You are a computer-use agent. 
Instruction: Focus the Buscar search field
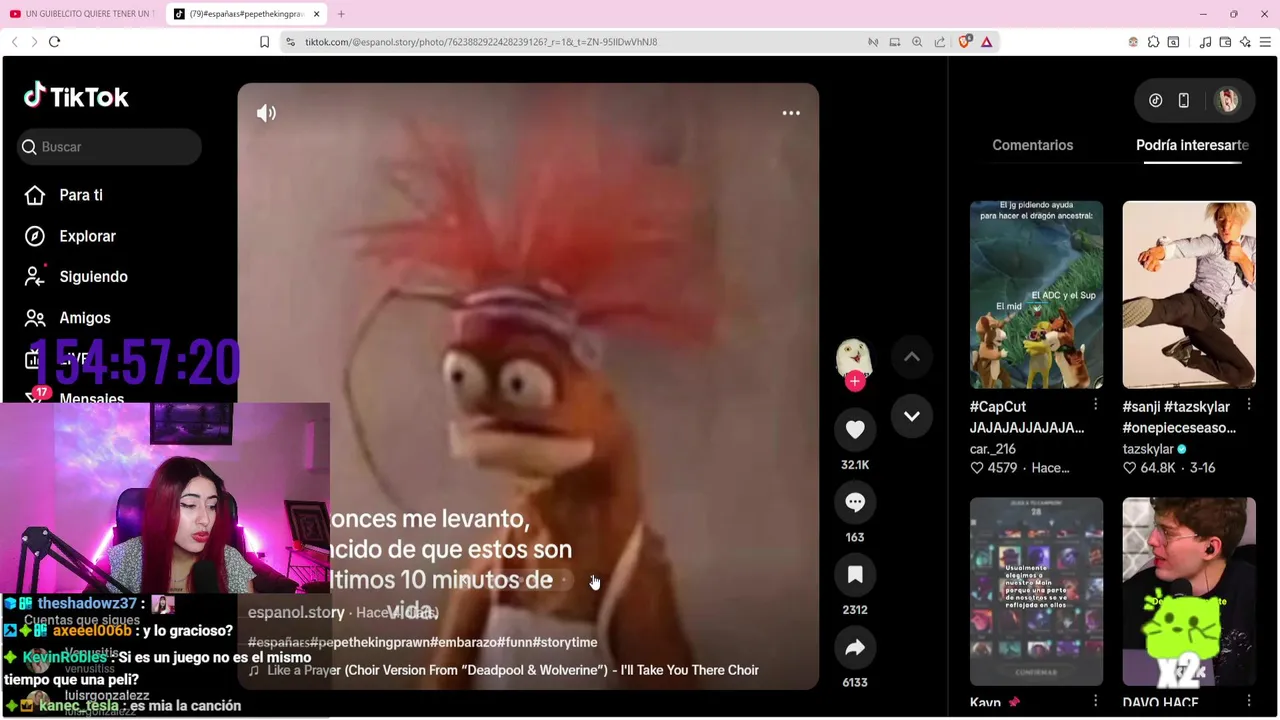coord(109,147)
